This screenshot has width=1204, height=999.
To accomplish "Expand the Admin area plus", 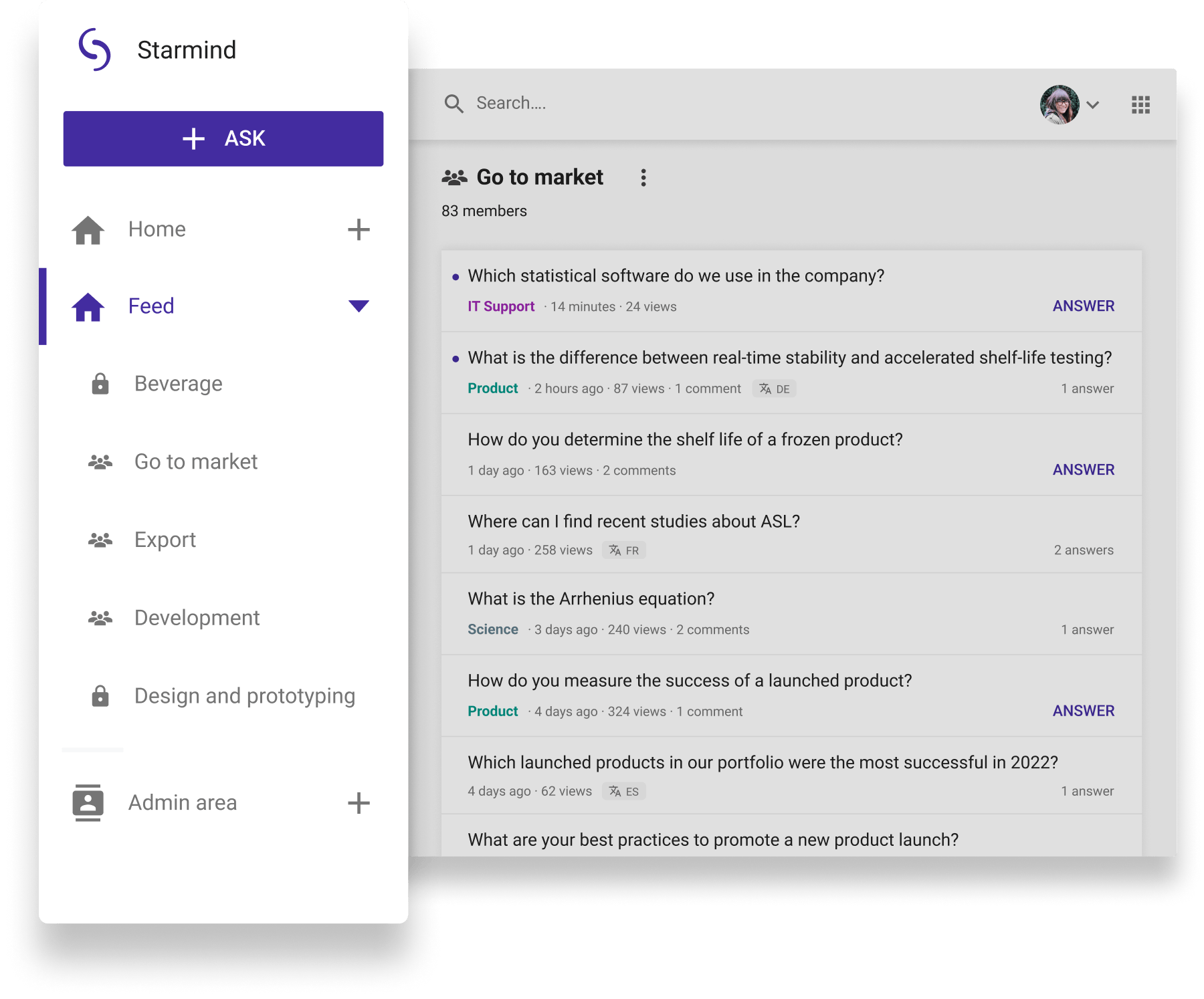I will (x=359, y=802).
